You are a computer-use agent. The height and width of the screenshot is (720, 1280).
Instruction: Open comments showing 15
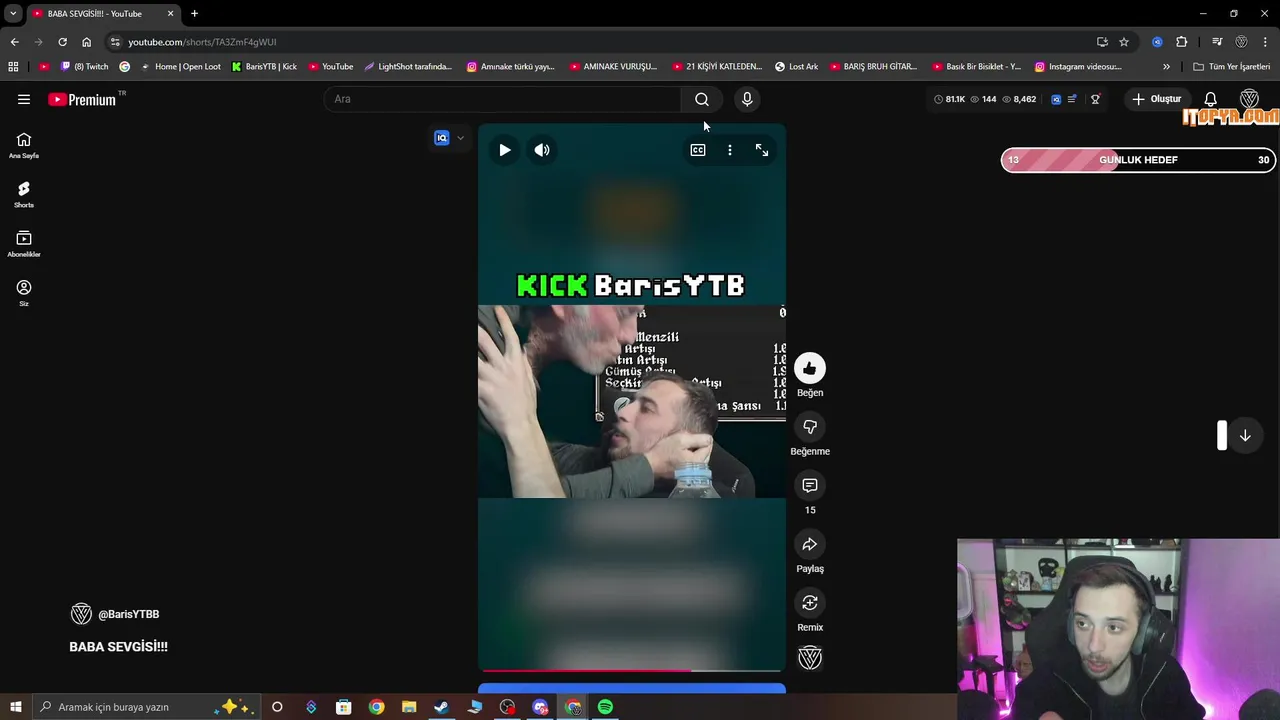click(810, 485)
